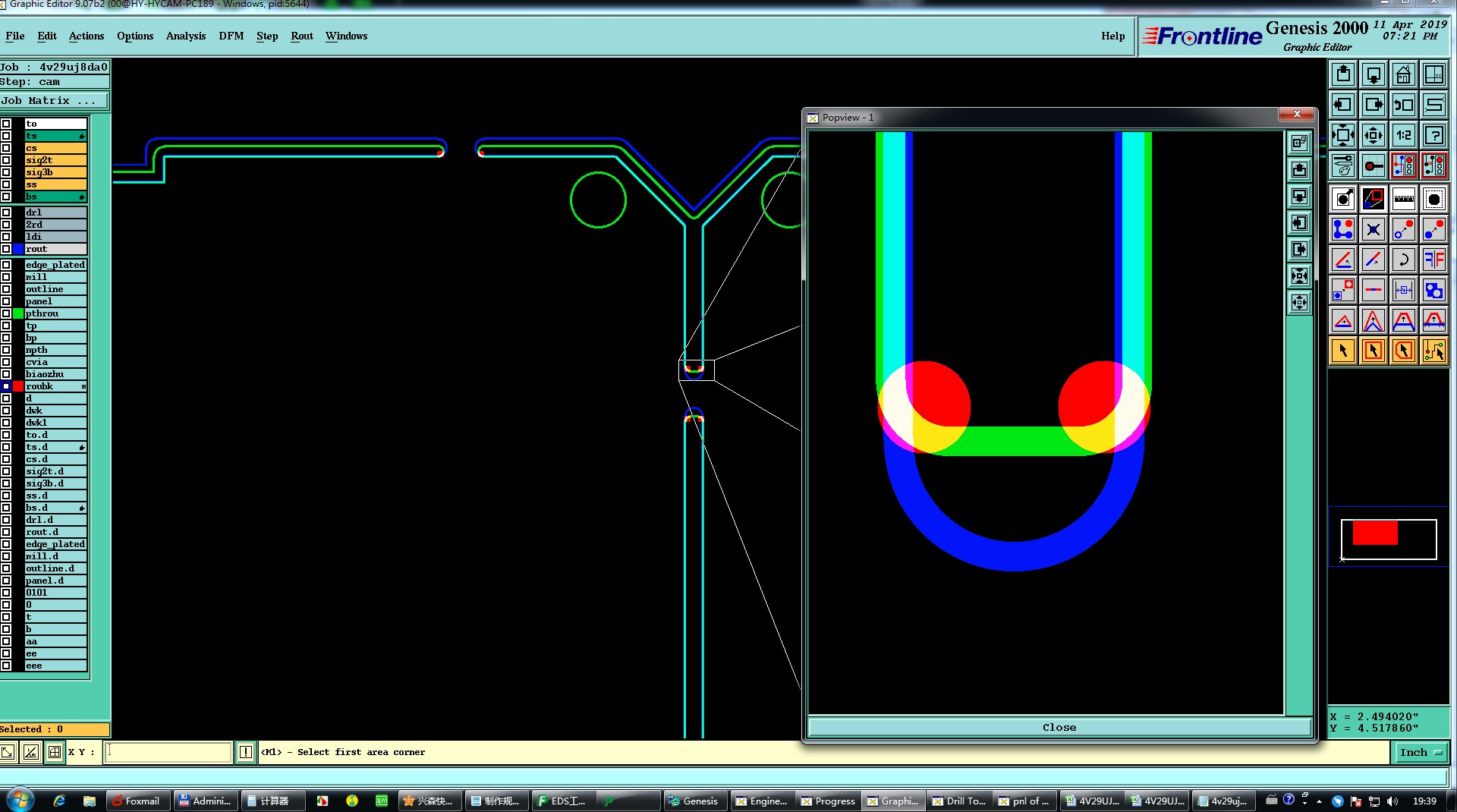The width and height of the screenshot is (1457, 812).
Task: Click the rotate arc icon
Action: point(1404,260)
